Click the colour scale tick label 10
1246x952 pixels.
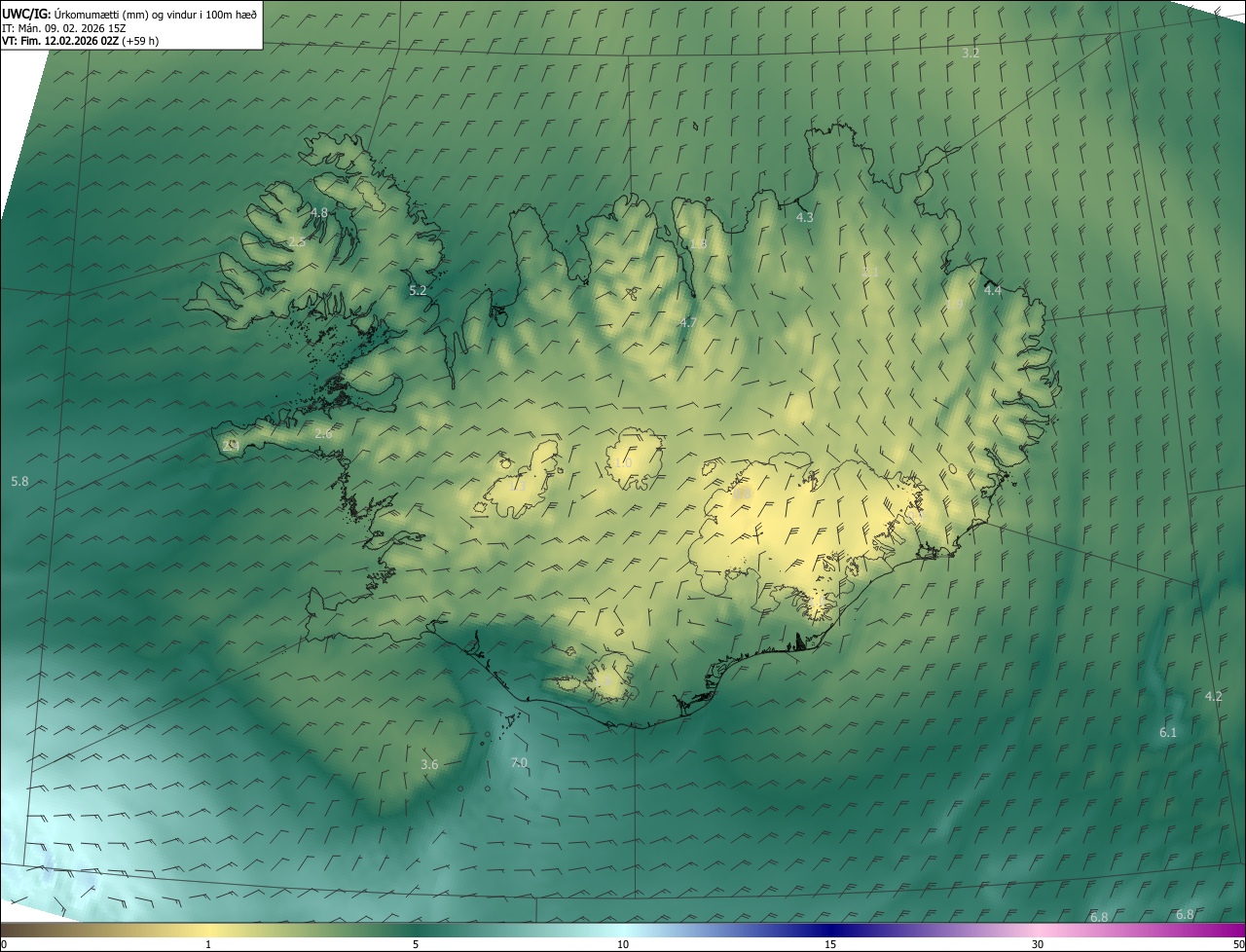tap(623, 944)
